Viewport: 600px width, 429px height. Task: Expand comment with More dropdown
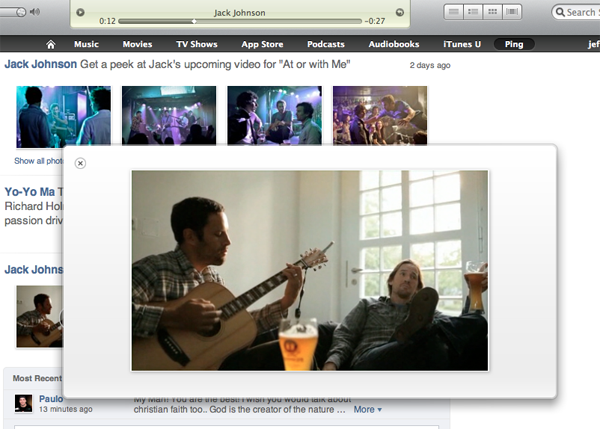coord(367,409)
